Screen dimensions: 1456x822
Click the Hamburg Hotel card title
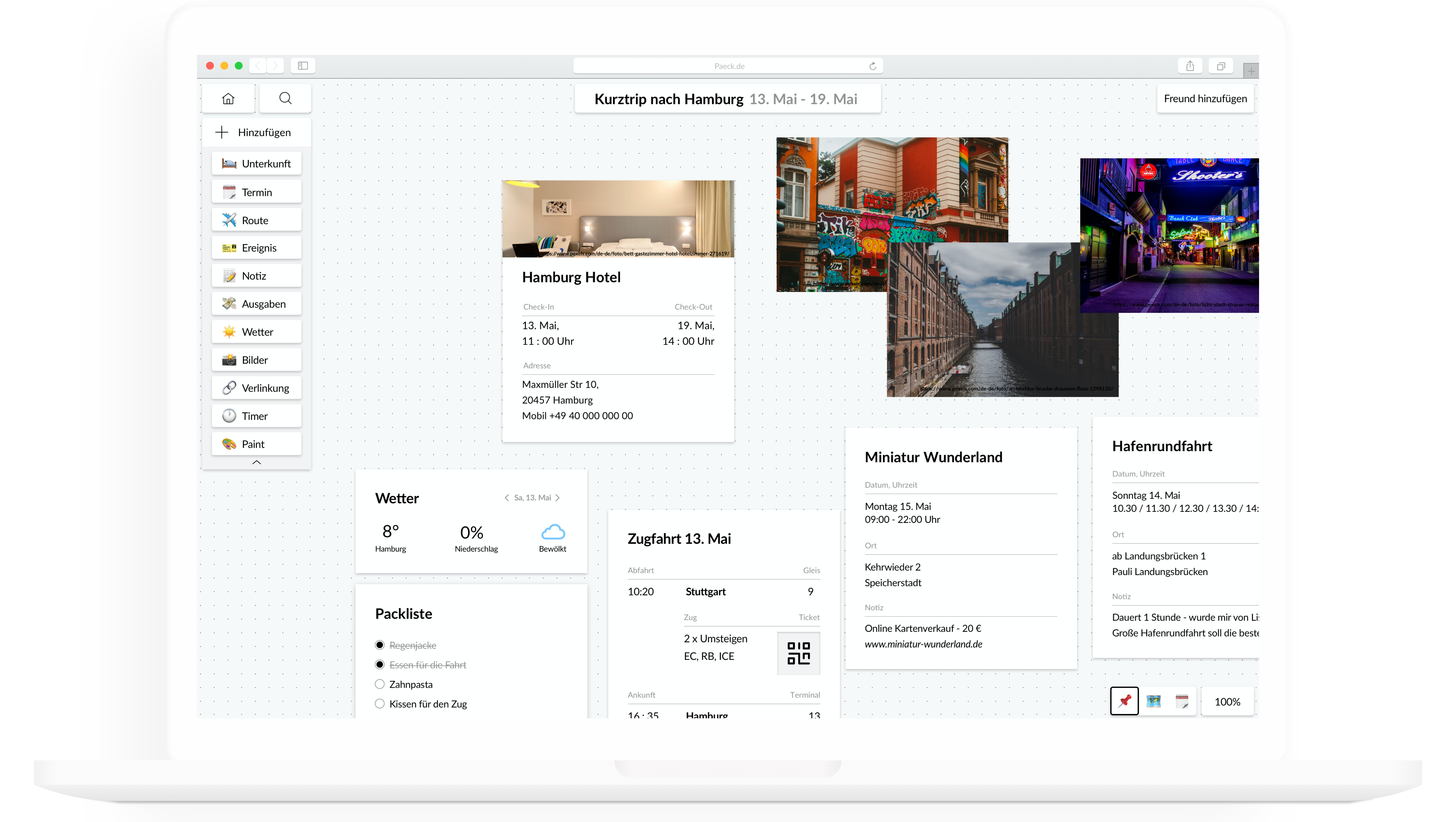pyautogui.click(x=571, y=277)
